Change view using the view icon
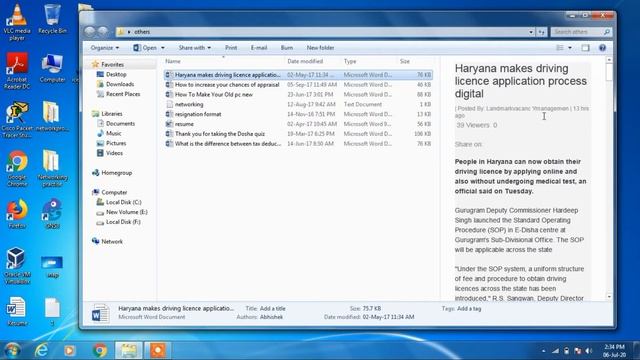Screen dimensions: 640x360 [560, 48]
